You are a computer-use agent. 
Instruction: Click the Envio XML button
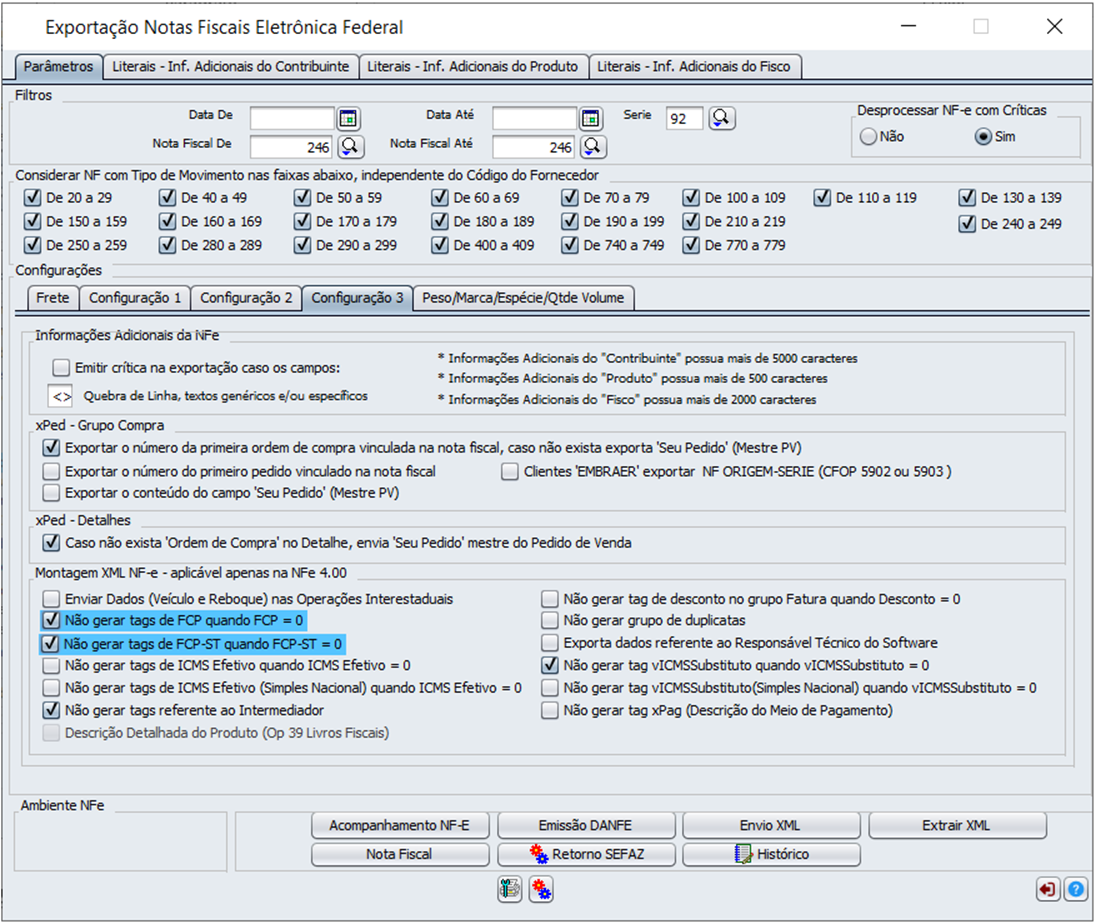[771, 825]
